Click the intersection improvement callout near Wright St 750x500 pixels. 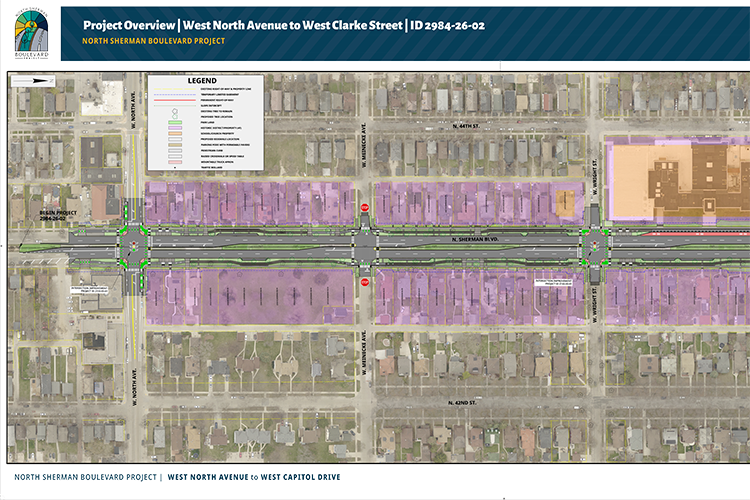[554, 282]
